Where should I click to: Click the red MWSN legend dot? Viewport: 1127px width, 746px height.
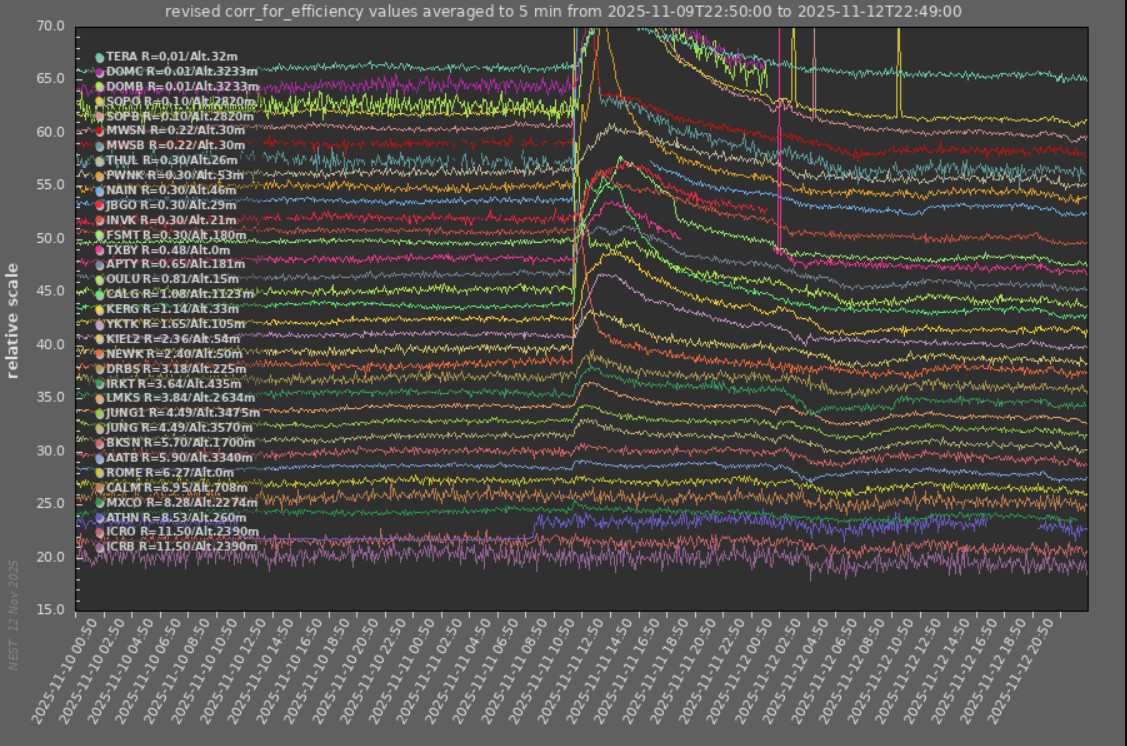tap(99, 131)
